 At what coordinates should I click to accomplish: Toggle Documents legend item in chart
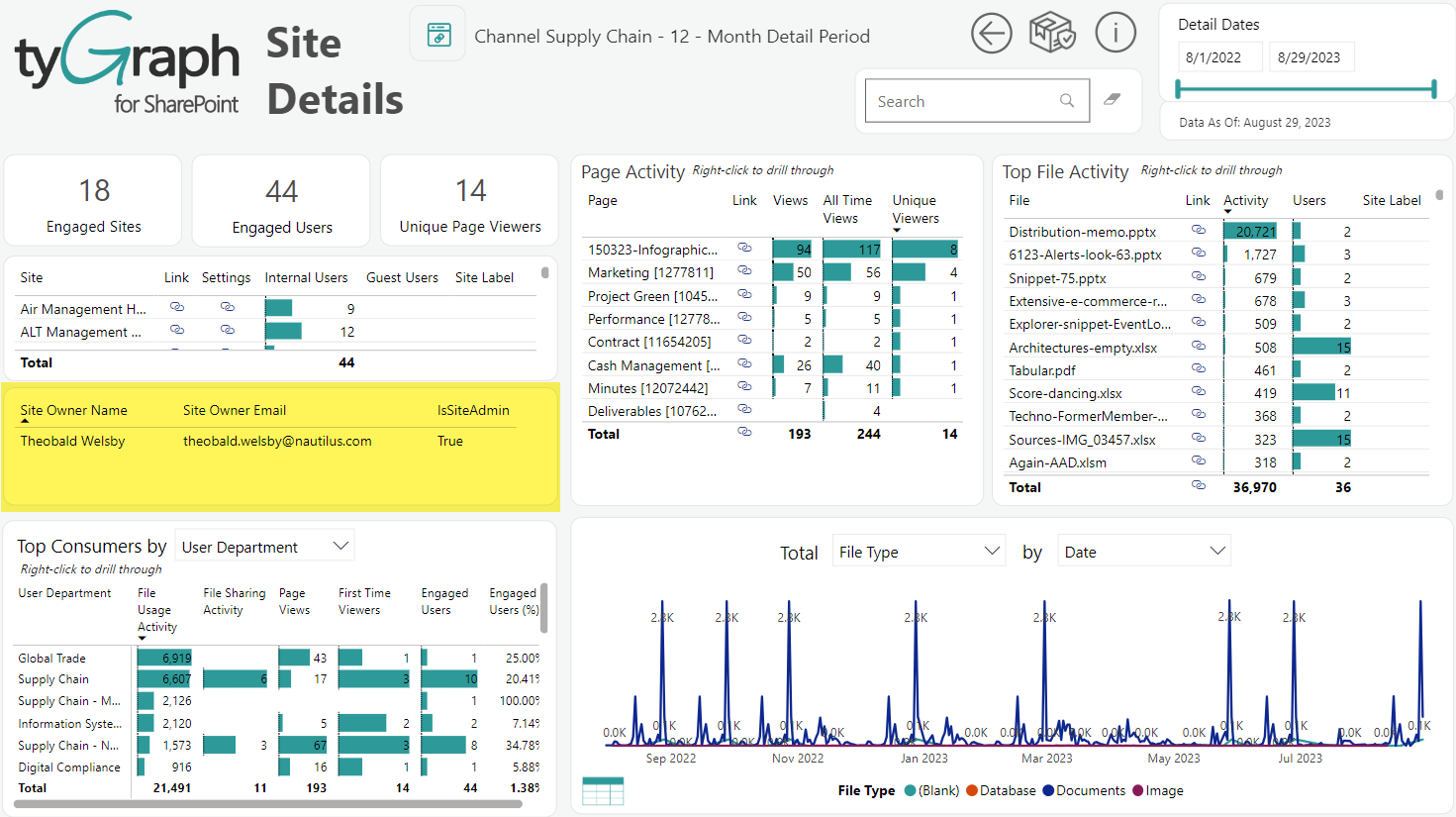(x=1084, y=790)
